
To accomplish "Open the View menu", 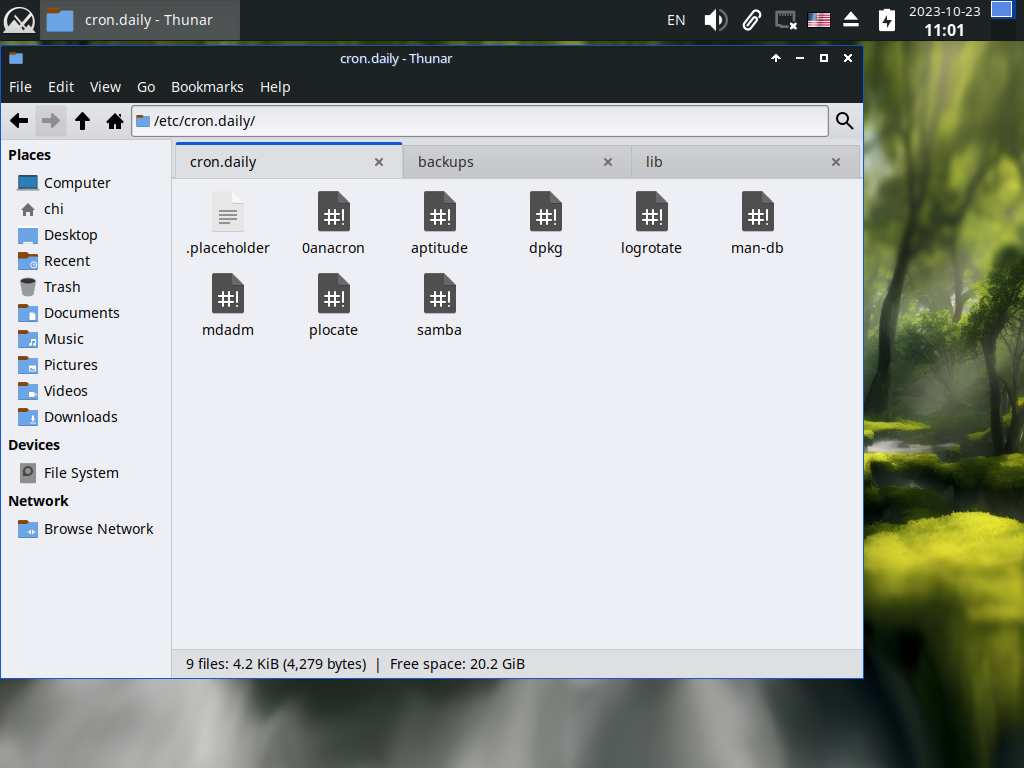I will (105, 87).
